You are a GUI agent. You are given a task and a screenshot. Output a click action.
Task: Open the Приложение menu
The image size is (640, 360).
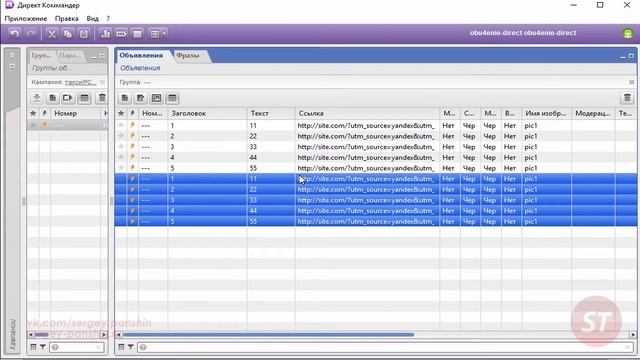26,18
